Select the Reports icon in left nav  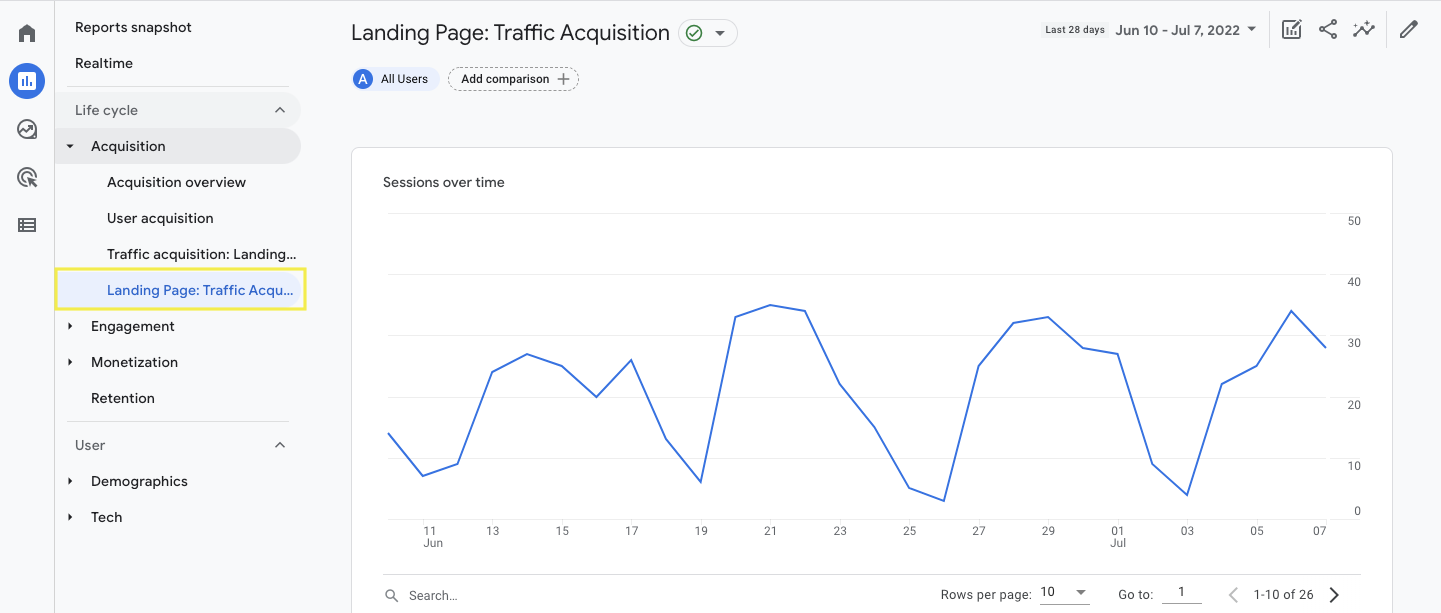(26, 80)
